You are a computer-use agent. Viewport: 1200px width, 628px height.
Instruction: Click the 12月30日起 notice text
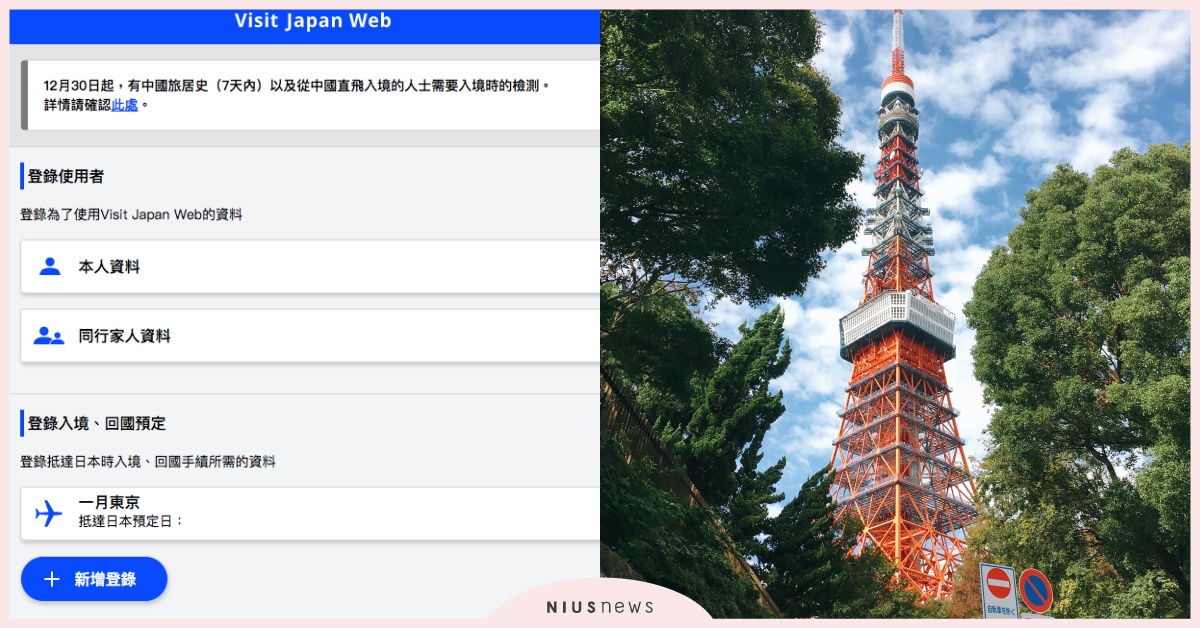(x=297, y=86)
